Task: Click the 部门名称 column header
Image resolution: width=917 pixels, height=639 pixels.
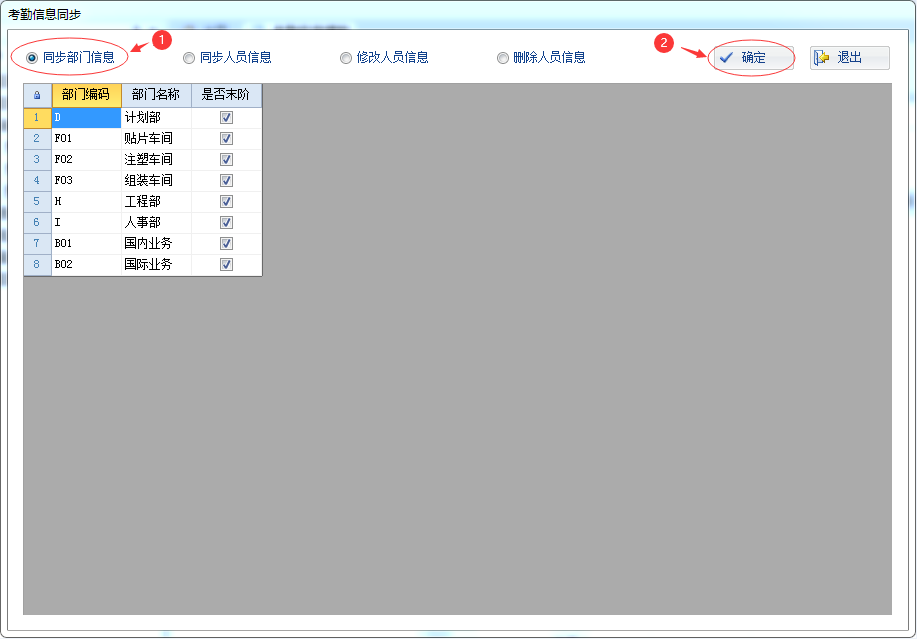Action: [156, 95]
